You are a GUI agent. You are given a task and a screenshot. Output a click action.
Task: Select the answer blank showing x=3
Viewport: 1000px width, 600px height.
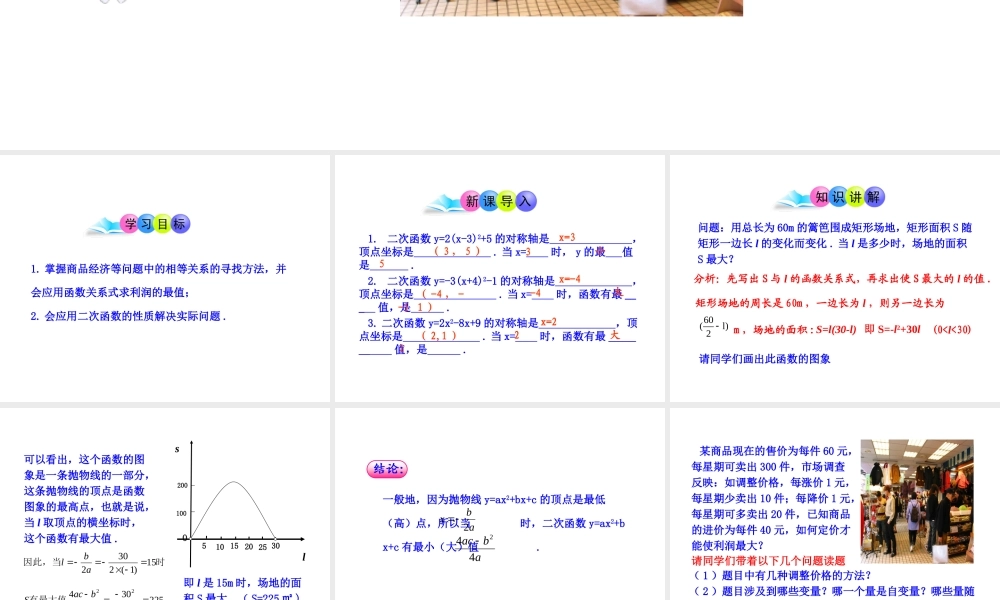[566, 237]
